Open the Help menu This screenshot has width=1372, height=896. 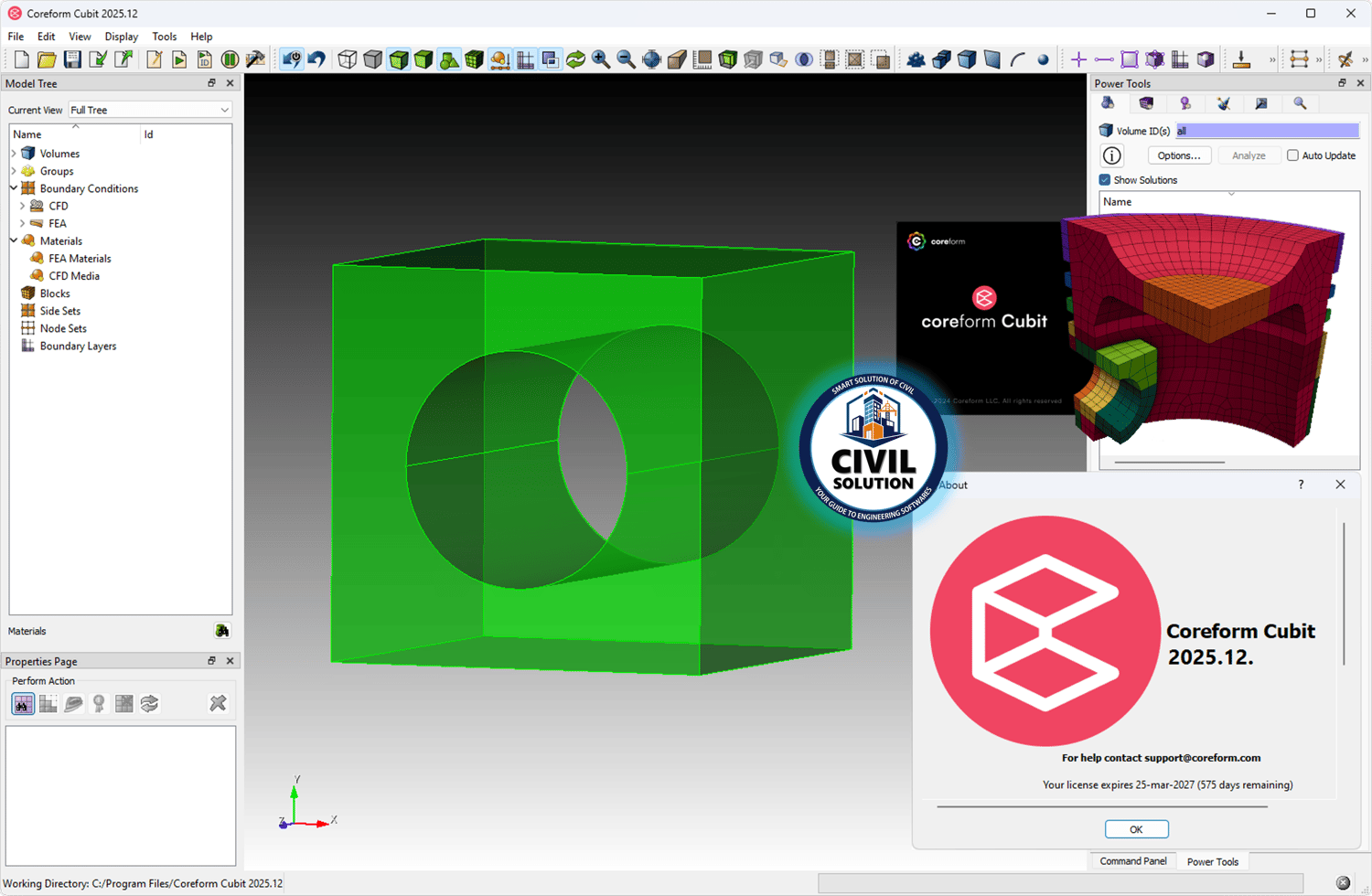(201, 37)
